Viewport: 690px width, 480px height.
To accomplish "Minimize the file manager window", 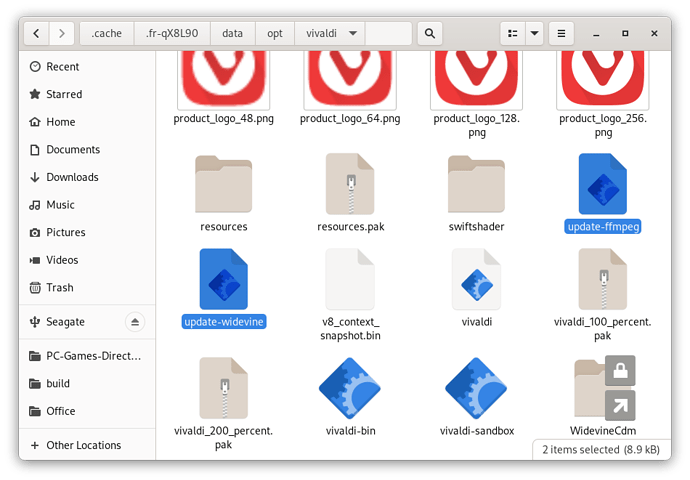I will pyautogui.click(x=596, y=34).
